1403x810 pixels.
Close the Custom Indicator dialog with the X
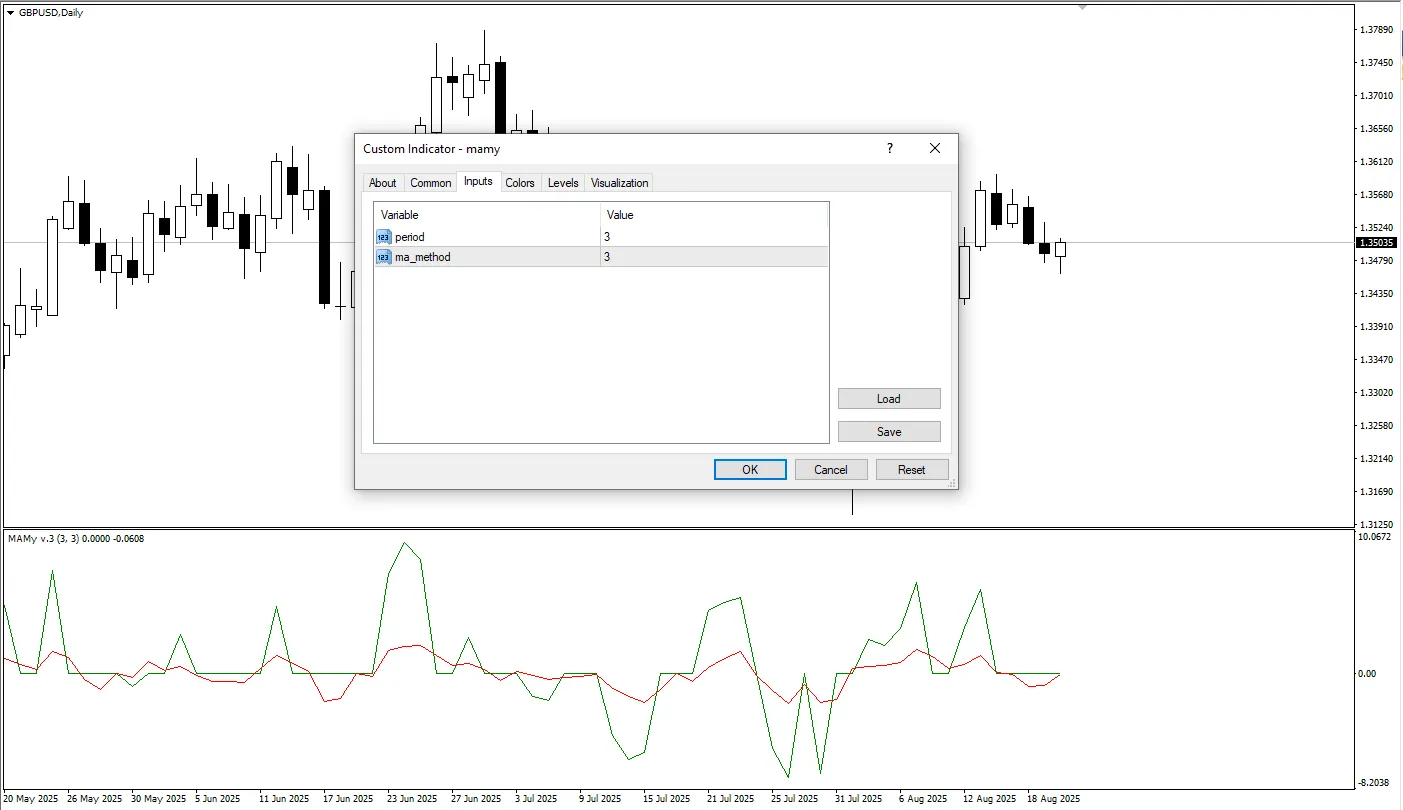[x=935, y=148]
